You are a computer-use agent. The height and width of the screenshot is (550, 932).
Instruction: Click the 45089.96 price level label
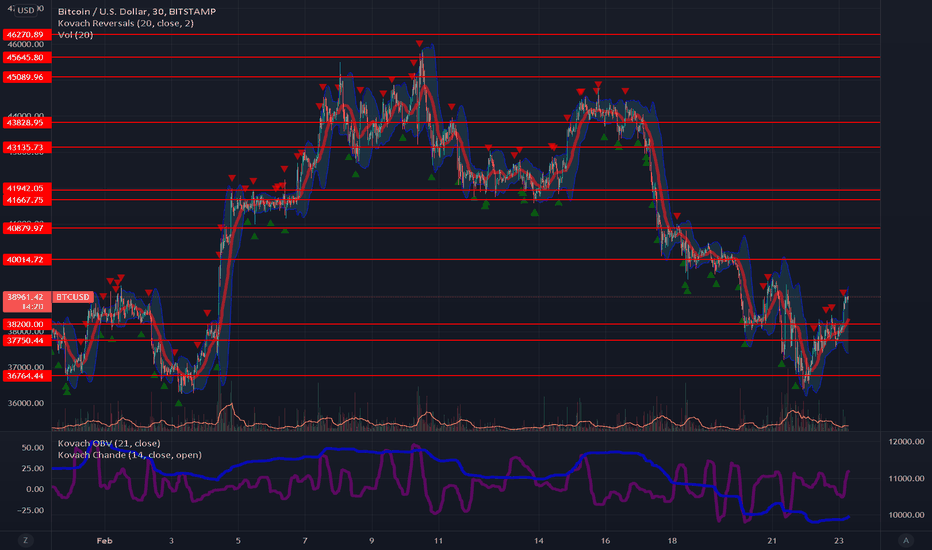coord(27,77)
